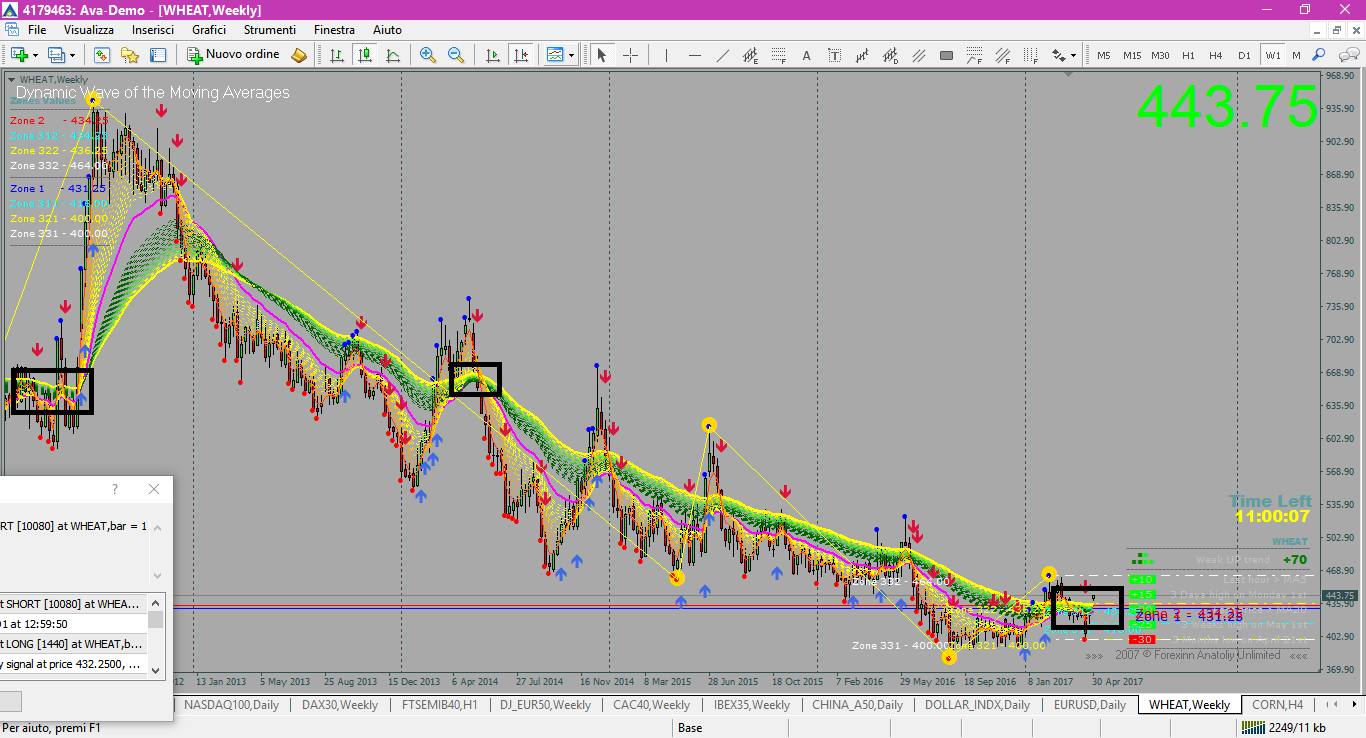The height and width of the screenshot is (738, 1366).
Task: Select the rectangle shape drawing tool
Action: coord(946,55)
